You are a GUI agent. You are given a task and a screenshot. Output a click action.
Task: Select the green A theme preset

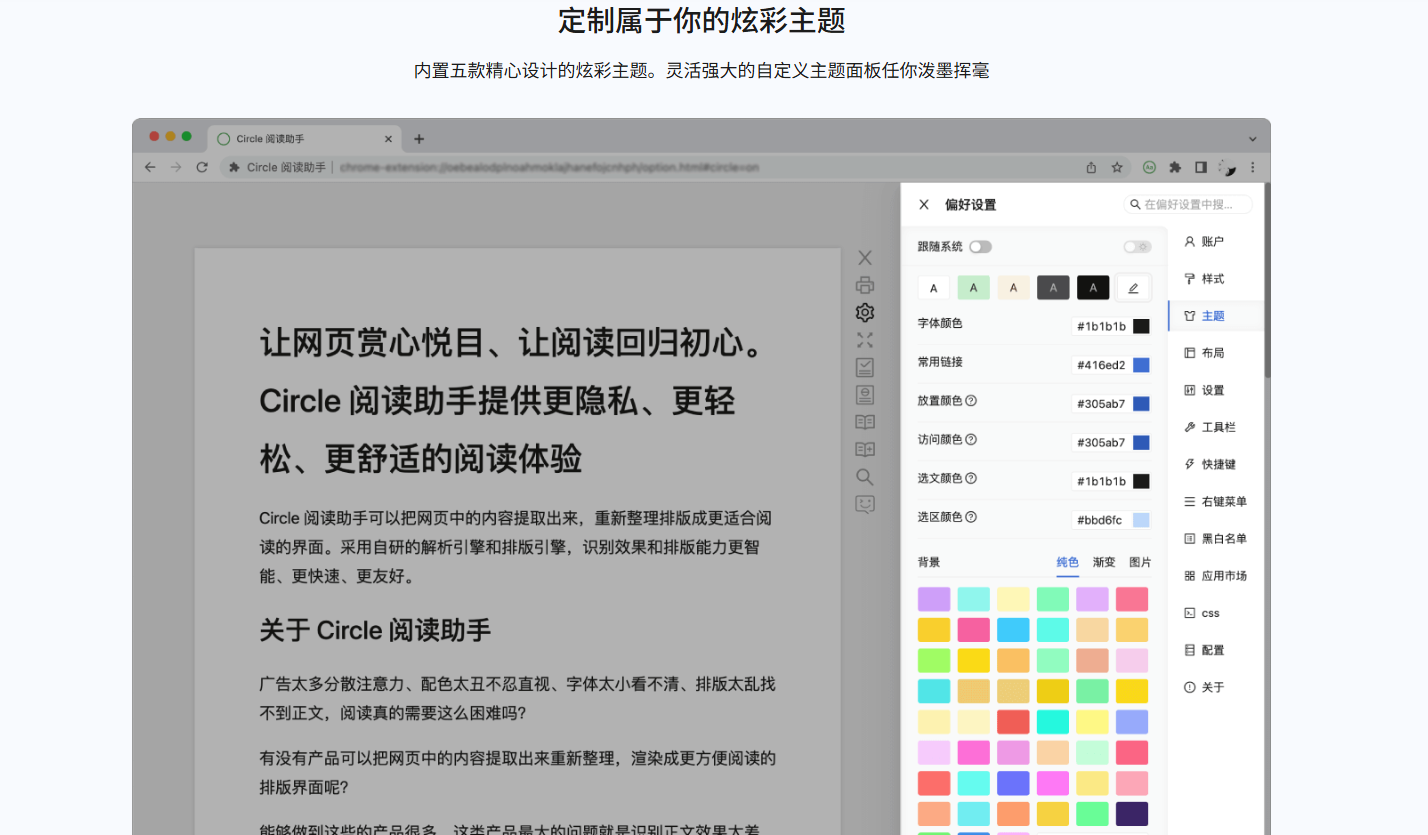(x=973, y=288)
